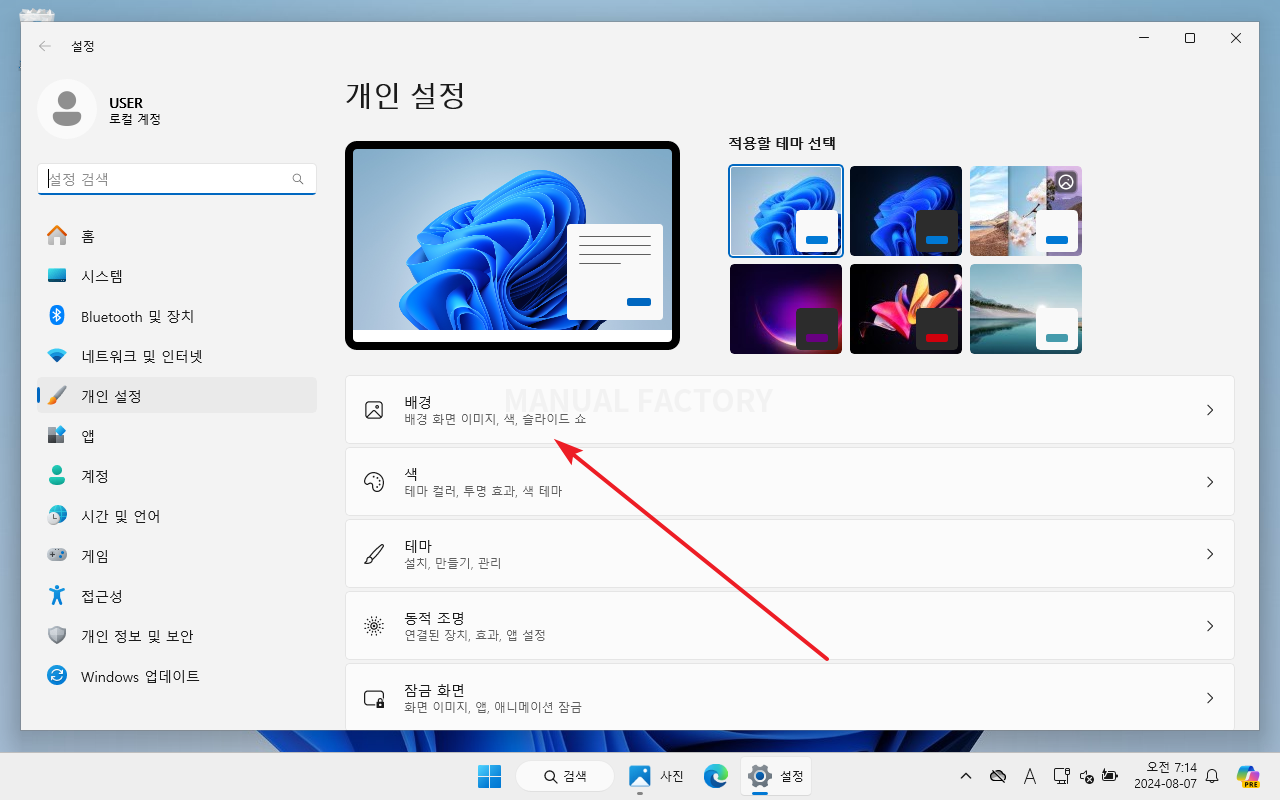This screenshot has height=800, width=1280.
Task: Click 설치, 만들기, 관리 description text
Action: (x=453, y=564)
